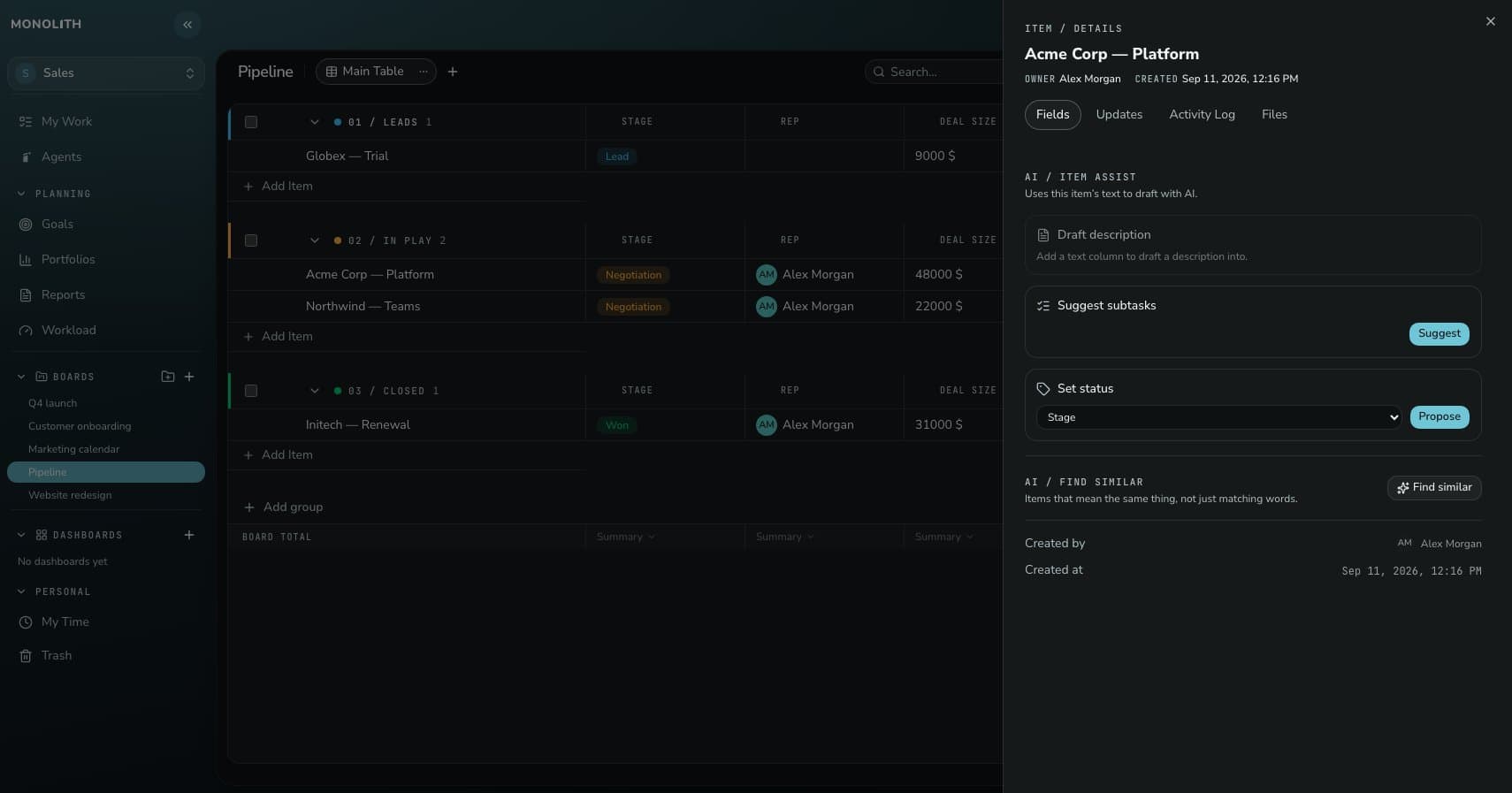Open the Customer onboarding board
This screenshot has height=793, width=1512.
coord(106,426)
